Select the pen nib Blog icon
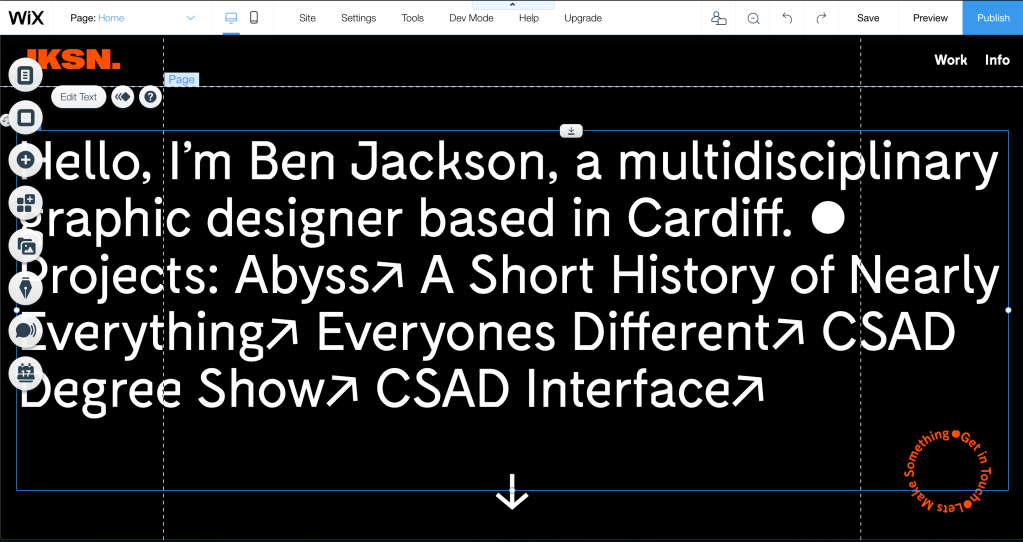The height and width of the screenshot is (542, 1023). [x=26, y=288]
